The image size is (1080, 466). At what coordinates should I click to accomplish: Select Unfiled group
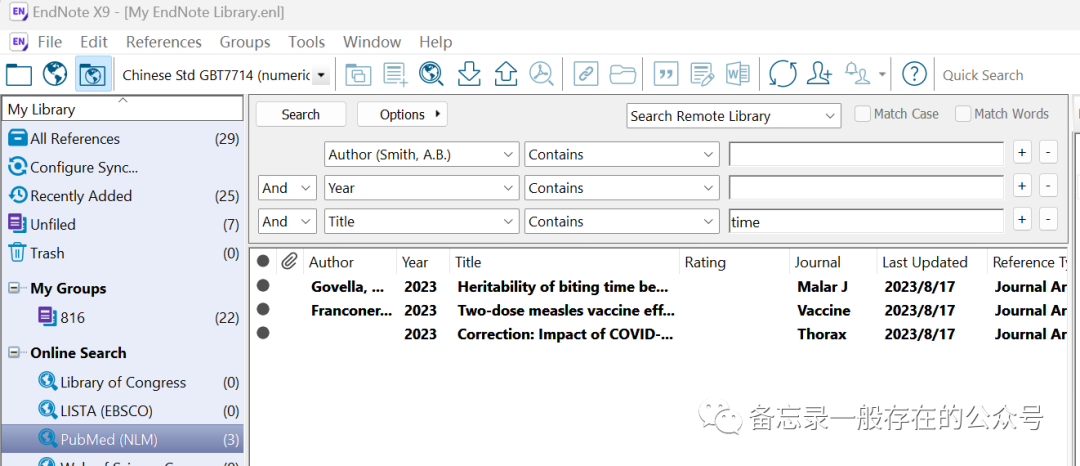click(x=123, y=224)
